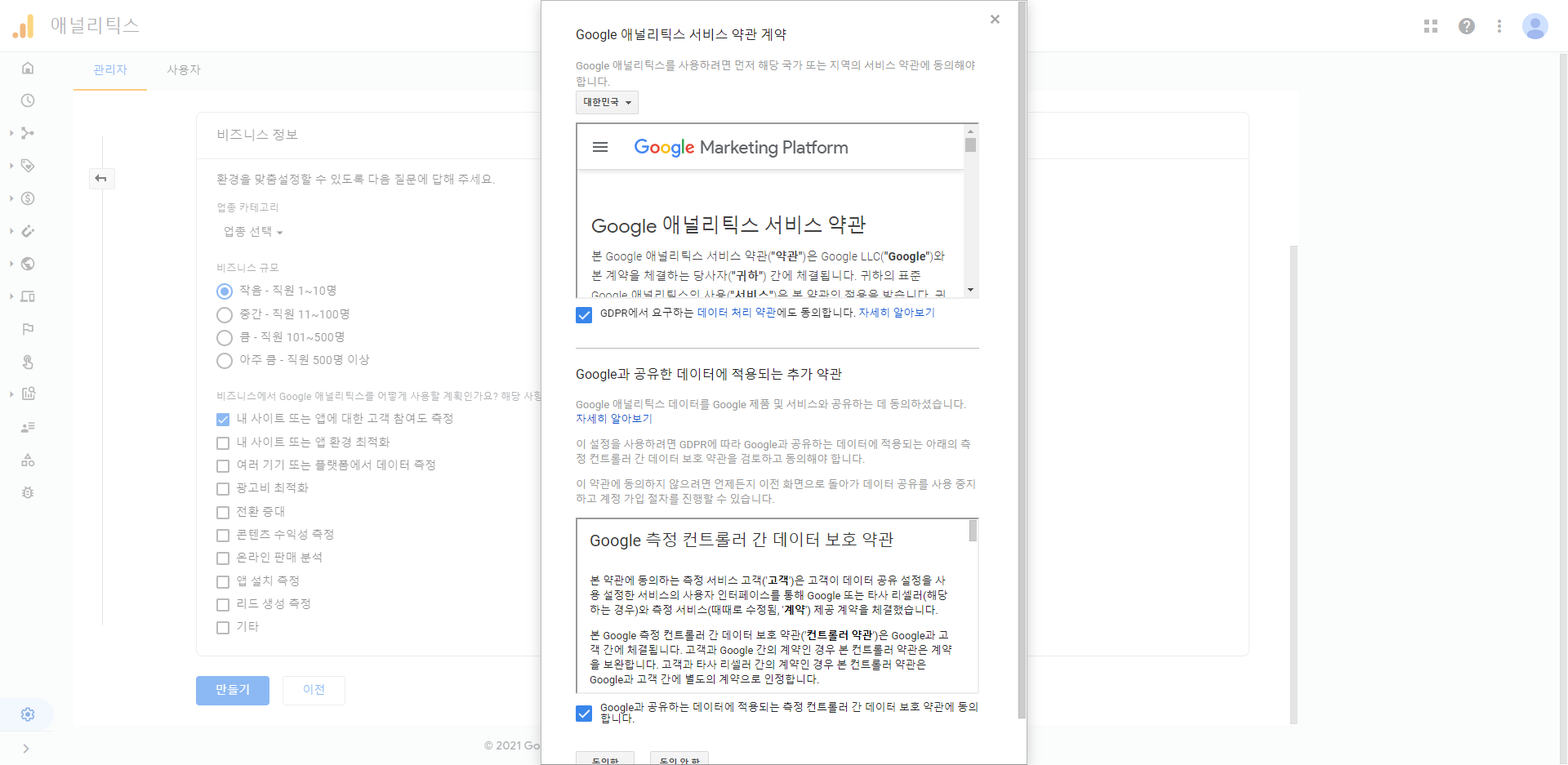Open the 대한민국 country dropdown
This screenshot has width=1568, height=765.
(607, 102)
